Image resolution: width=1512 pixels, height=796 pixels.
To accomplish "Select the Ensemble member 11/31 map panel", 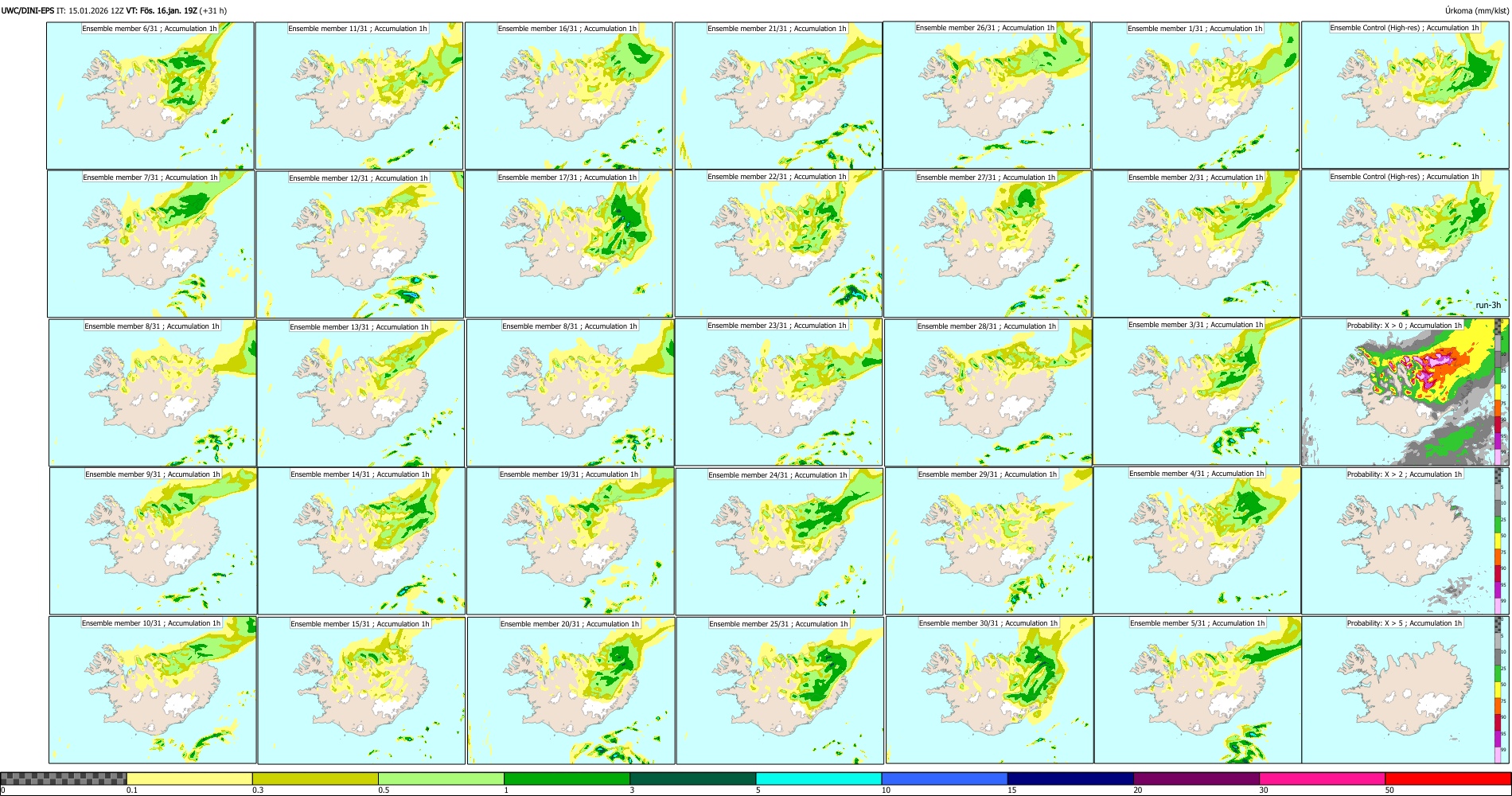I will (x=359, y=96).
